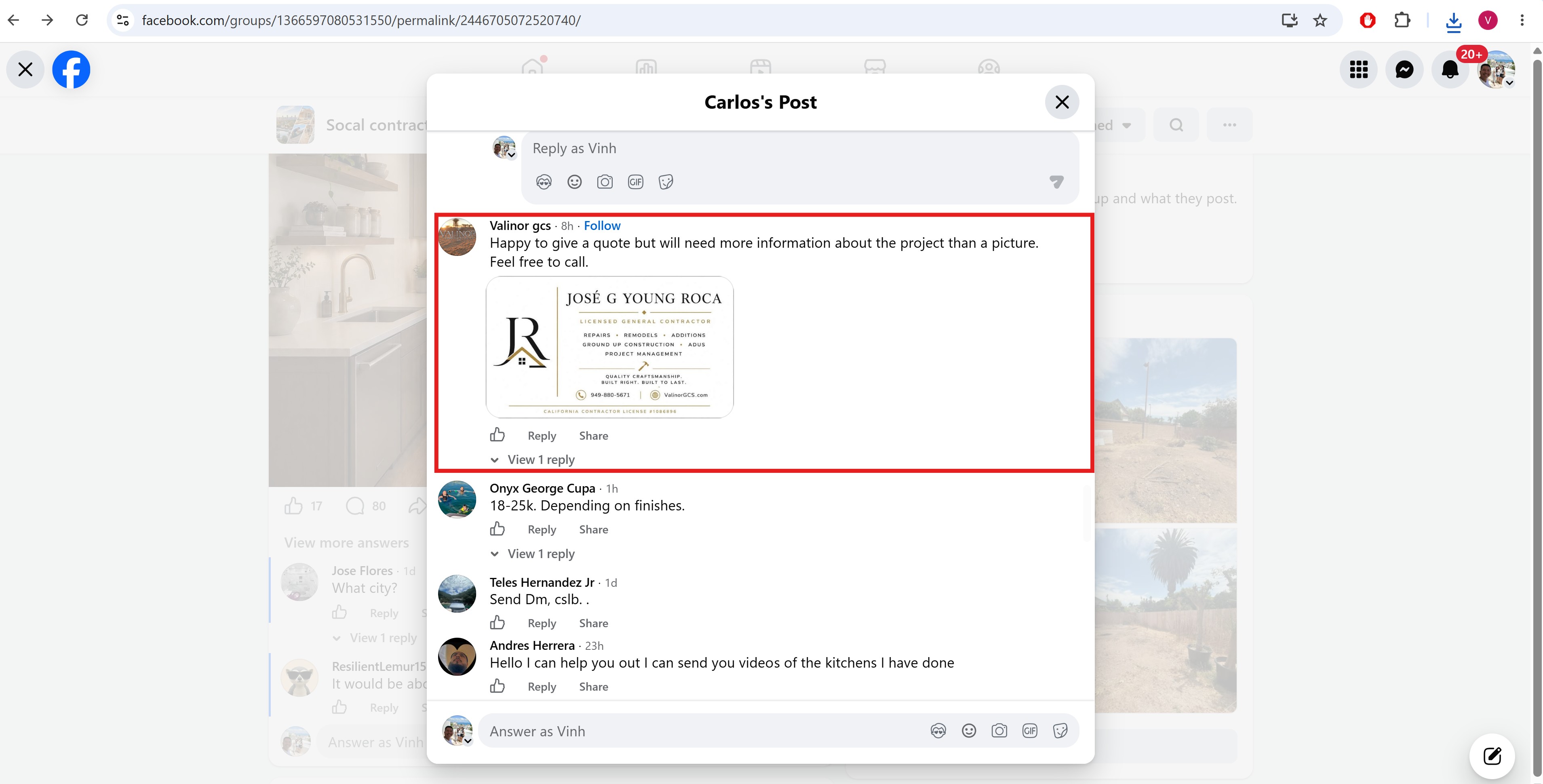Reply to Onyx George Cupa's comment
Screen dimensions: 1543x784
(x=542, y=530)
